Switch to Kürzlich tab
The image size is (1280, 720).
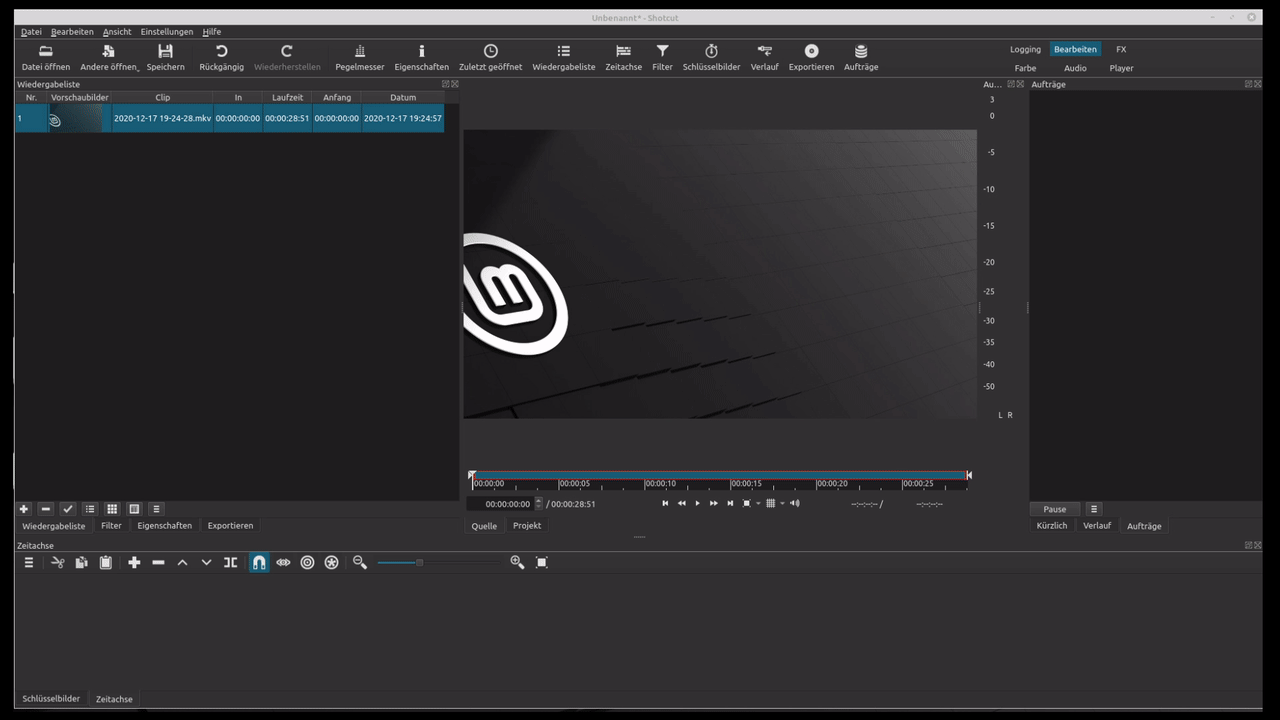click(x=1052, y=526)
